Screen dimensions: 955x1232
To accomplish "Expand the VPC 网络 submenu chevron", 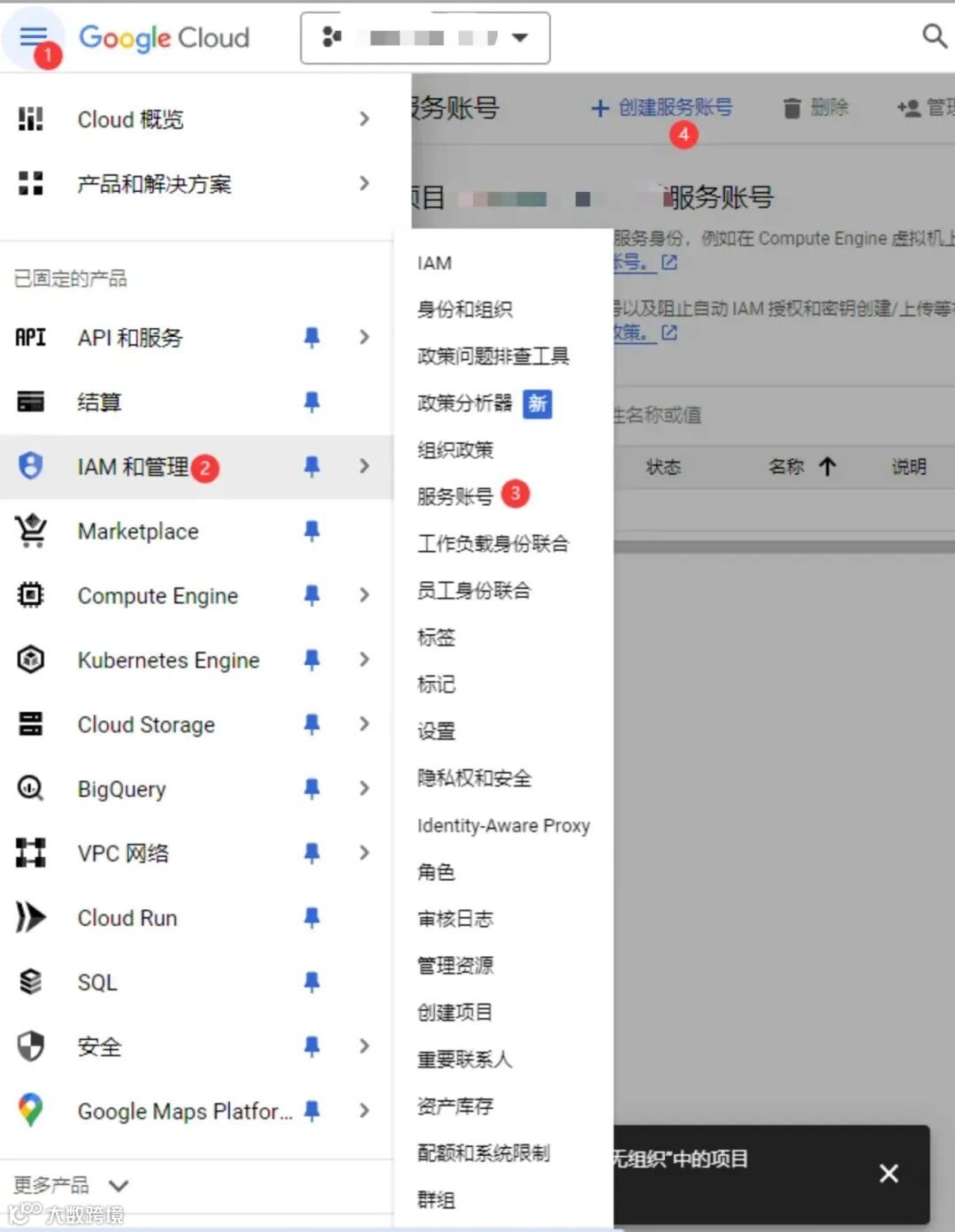I will click(x=364, y=853).
